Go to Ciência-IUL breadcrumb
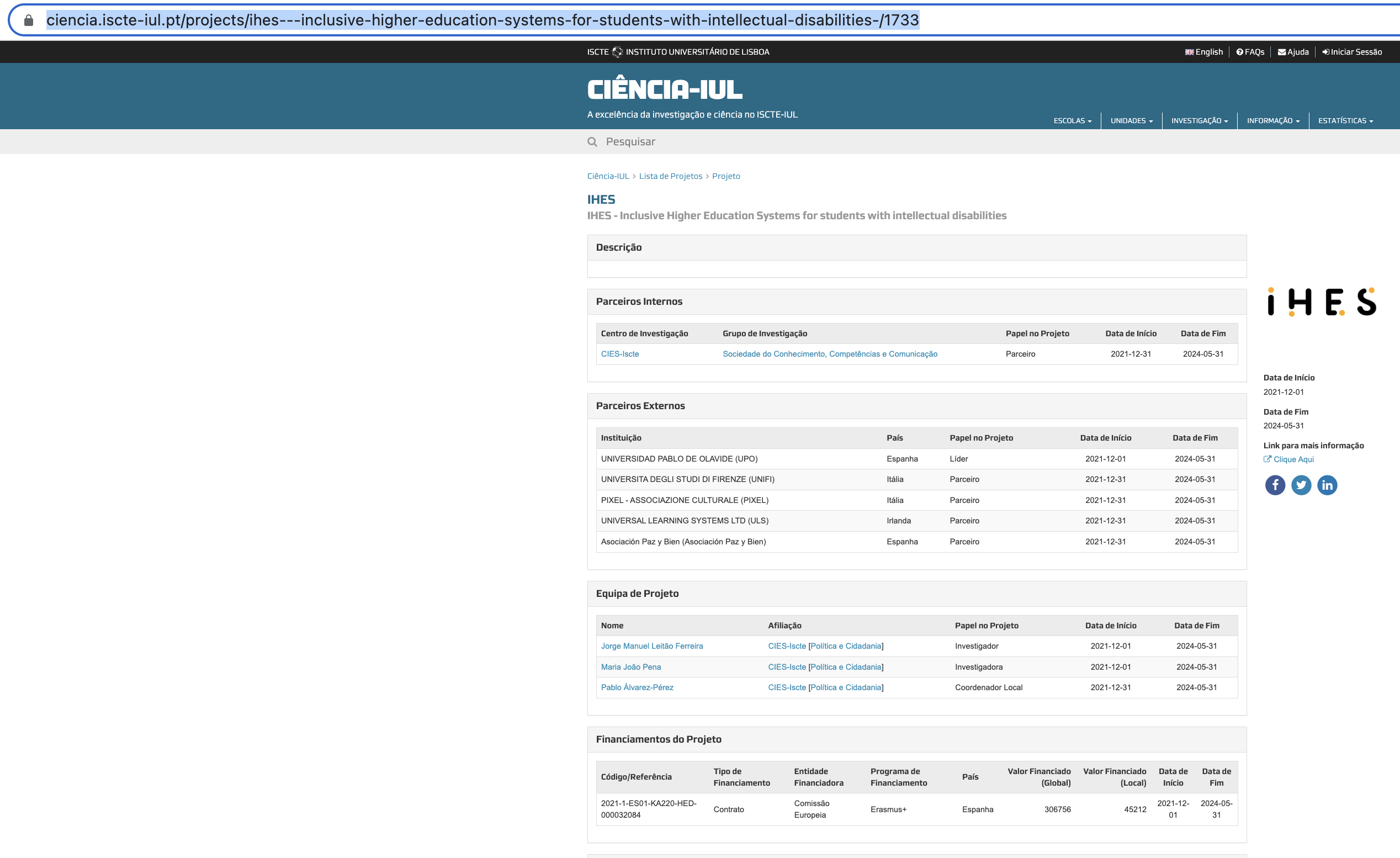The height and width of the screenshot is (858, 1400). click(608, 176)
